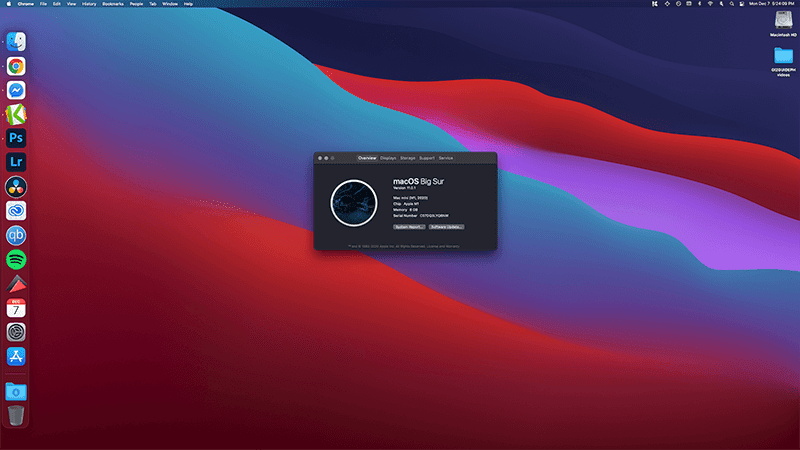Click the Spotlight search icon in menu bar
The width and height of the screenshot is (800, 450).
pos(731,4)
